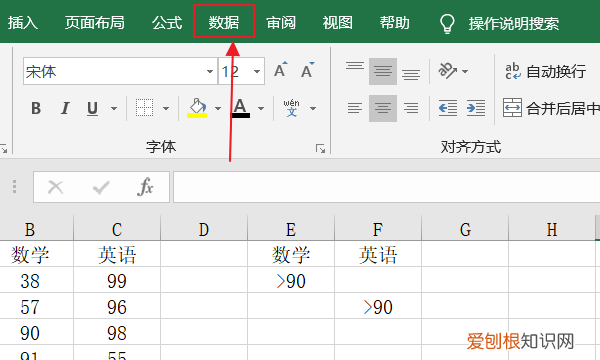The width and height of the screenshot is (600, 360).
Task: Open fill color dropdown arrow
Action: click(x=218, y=109)
